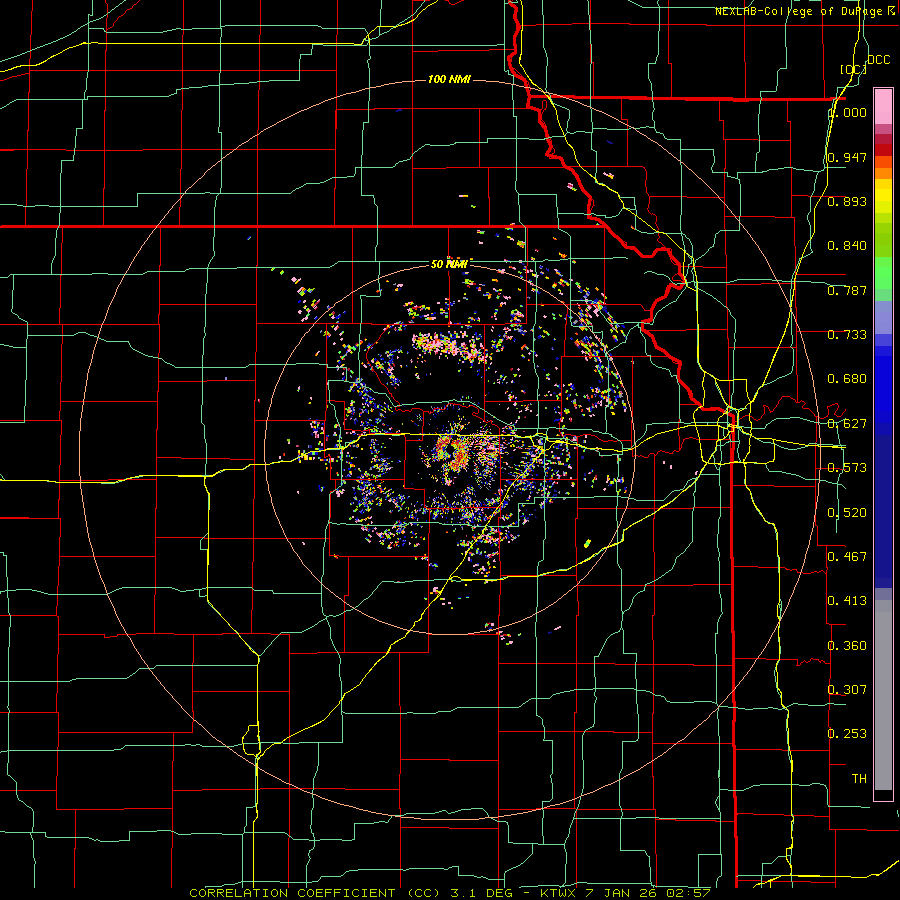Click the 0.733 scale value
900x900 pixels.
click(847, 335)
